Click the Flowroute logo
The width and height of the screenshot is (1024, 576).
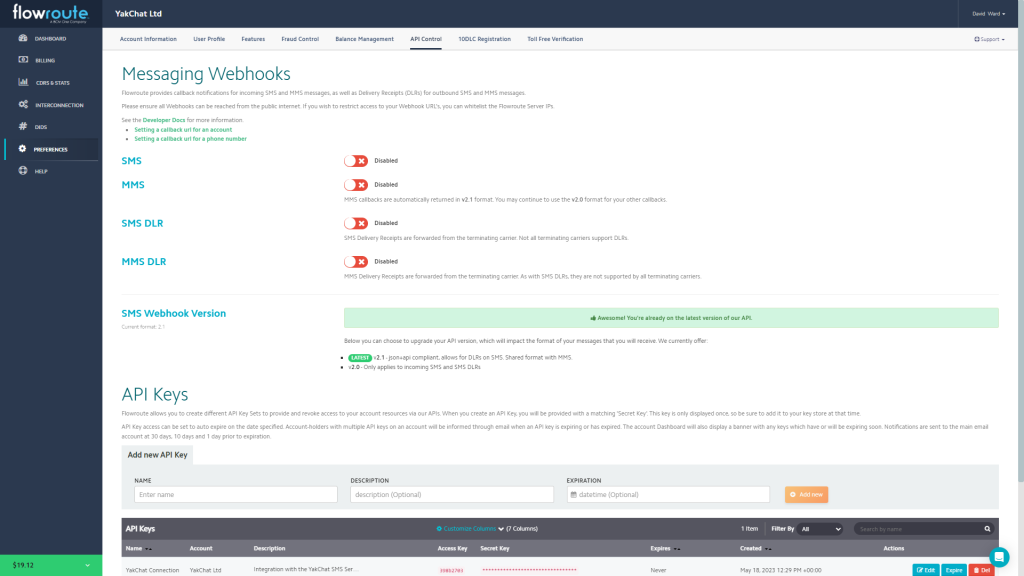50,14
